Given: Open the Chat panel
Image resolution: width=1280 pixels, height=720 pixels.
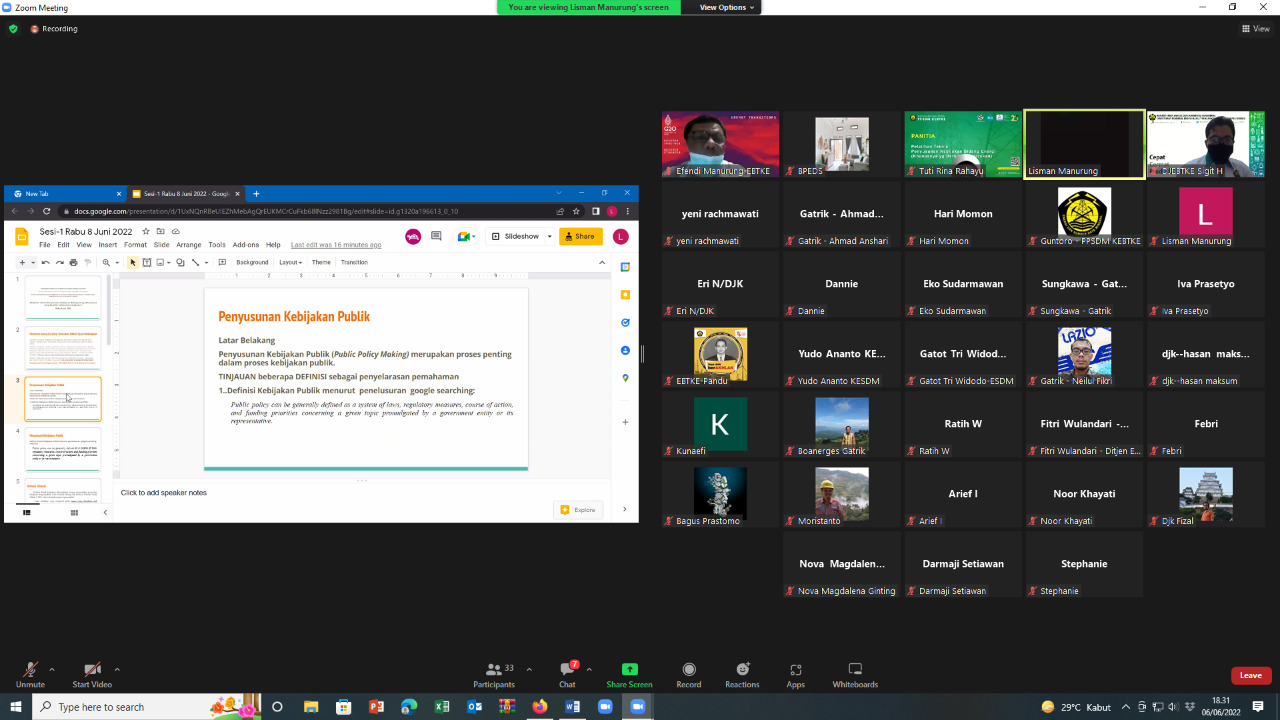Looking at the screenshot, I should coord(567,670).
